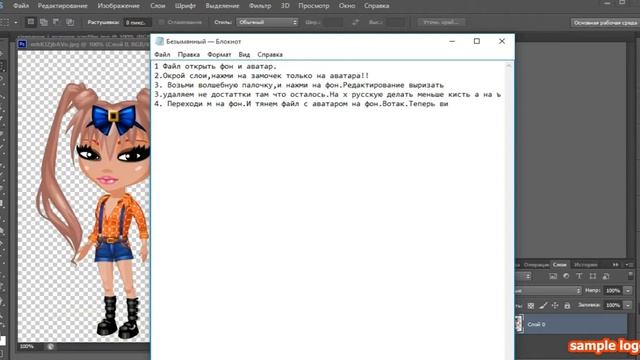Image resolution: width=640 pixels, height=360 pixels.
Task: Toggle lock image pixels brush icon
Action: pos(543,305)
